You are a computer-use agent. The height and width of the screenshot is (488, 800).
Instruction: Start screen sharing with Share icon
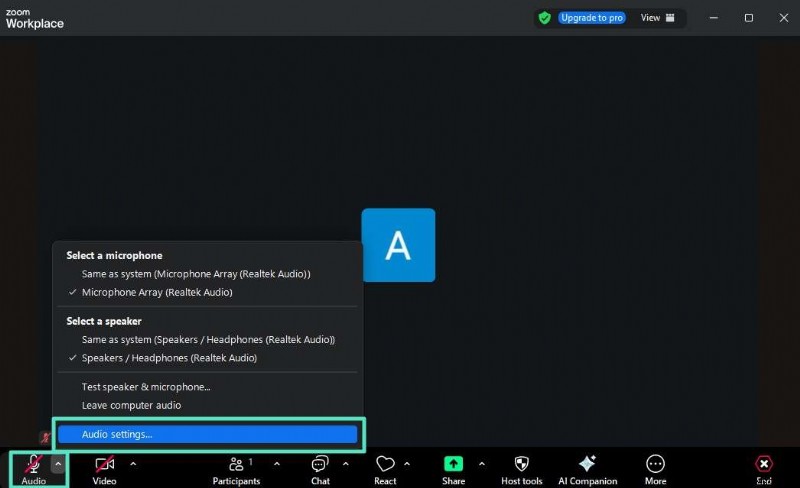[453, 465]
